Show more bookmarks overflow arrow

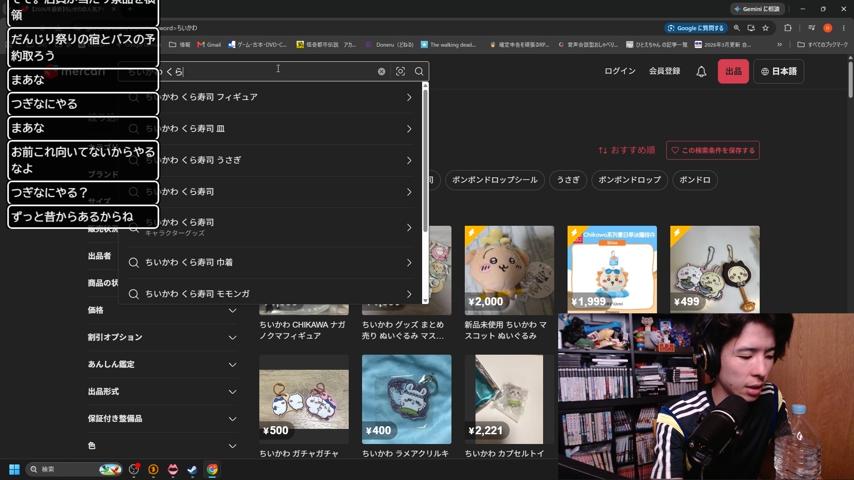779,45
